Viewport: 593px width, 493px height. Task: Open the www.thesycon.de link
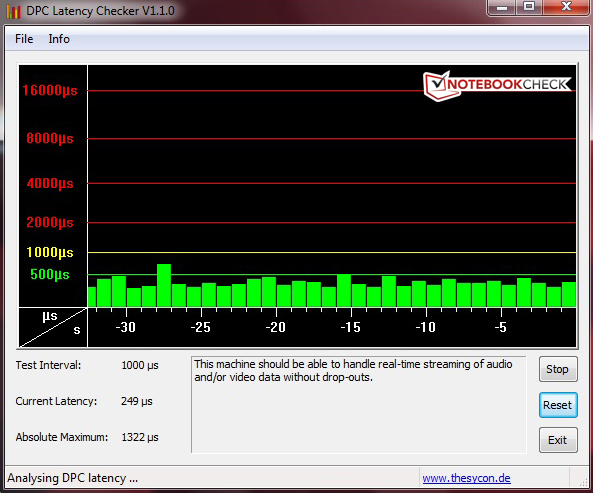(x=466, y=478)
